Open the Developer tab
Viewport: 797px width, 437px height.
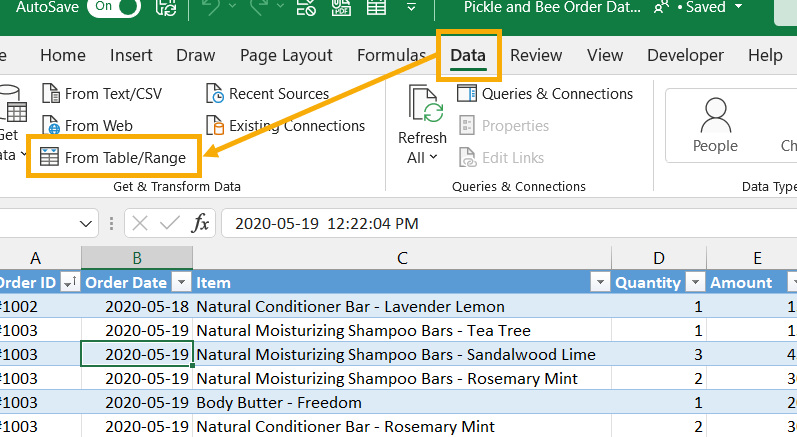(685, 55)
